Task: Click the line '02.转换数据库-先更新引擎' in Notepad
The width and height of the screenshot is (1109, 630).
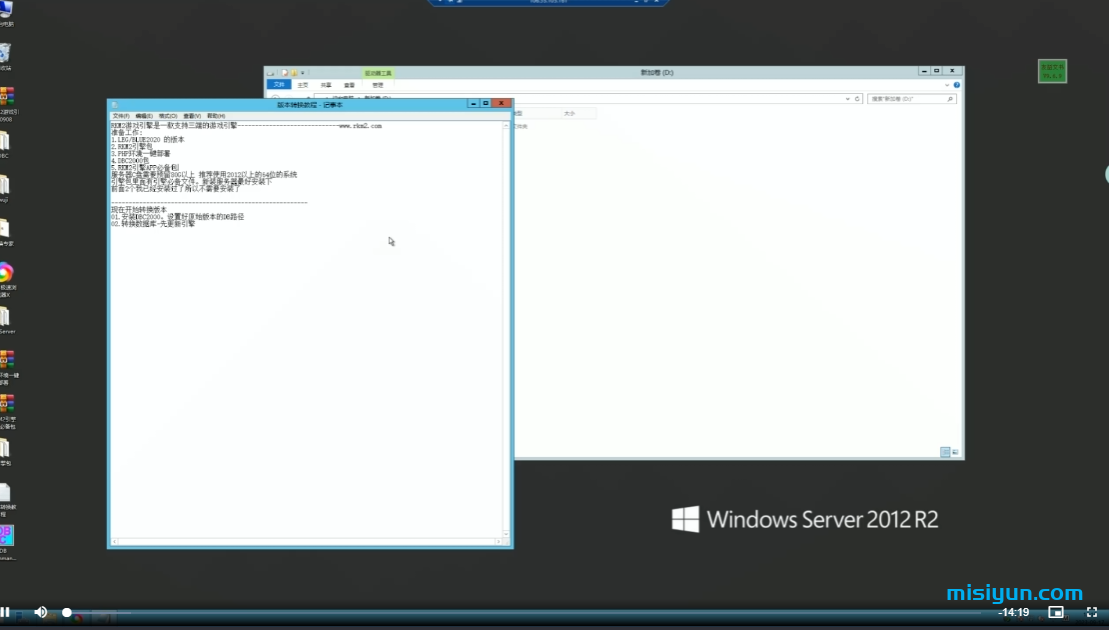Action: (153, 223)
